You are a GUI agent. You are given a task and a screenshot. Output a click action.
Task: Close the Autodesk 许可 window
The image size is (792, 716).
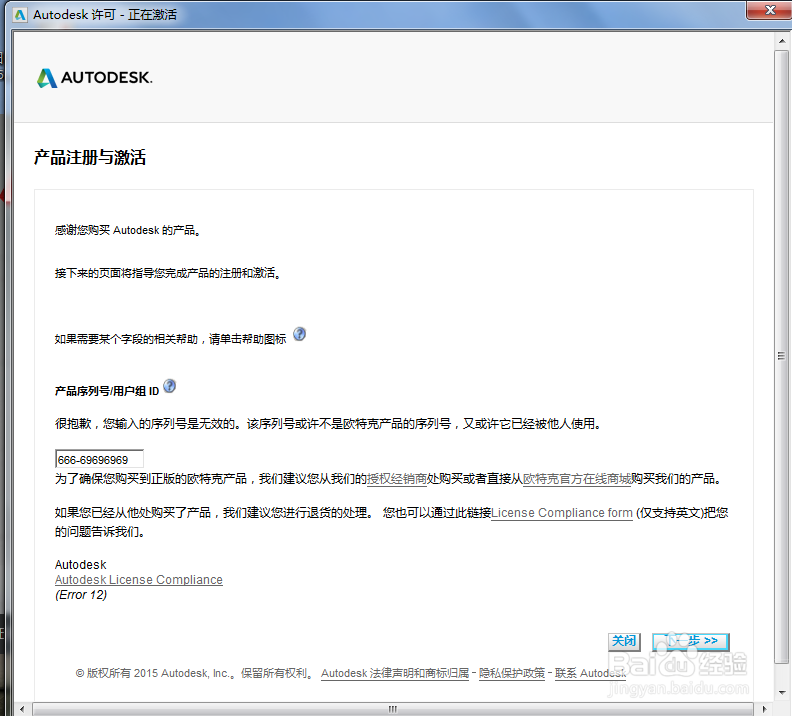[x=769, y=10]
